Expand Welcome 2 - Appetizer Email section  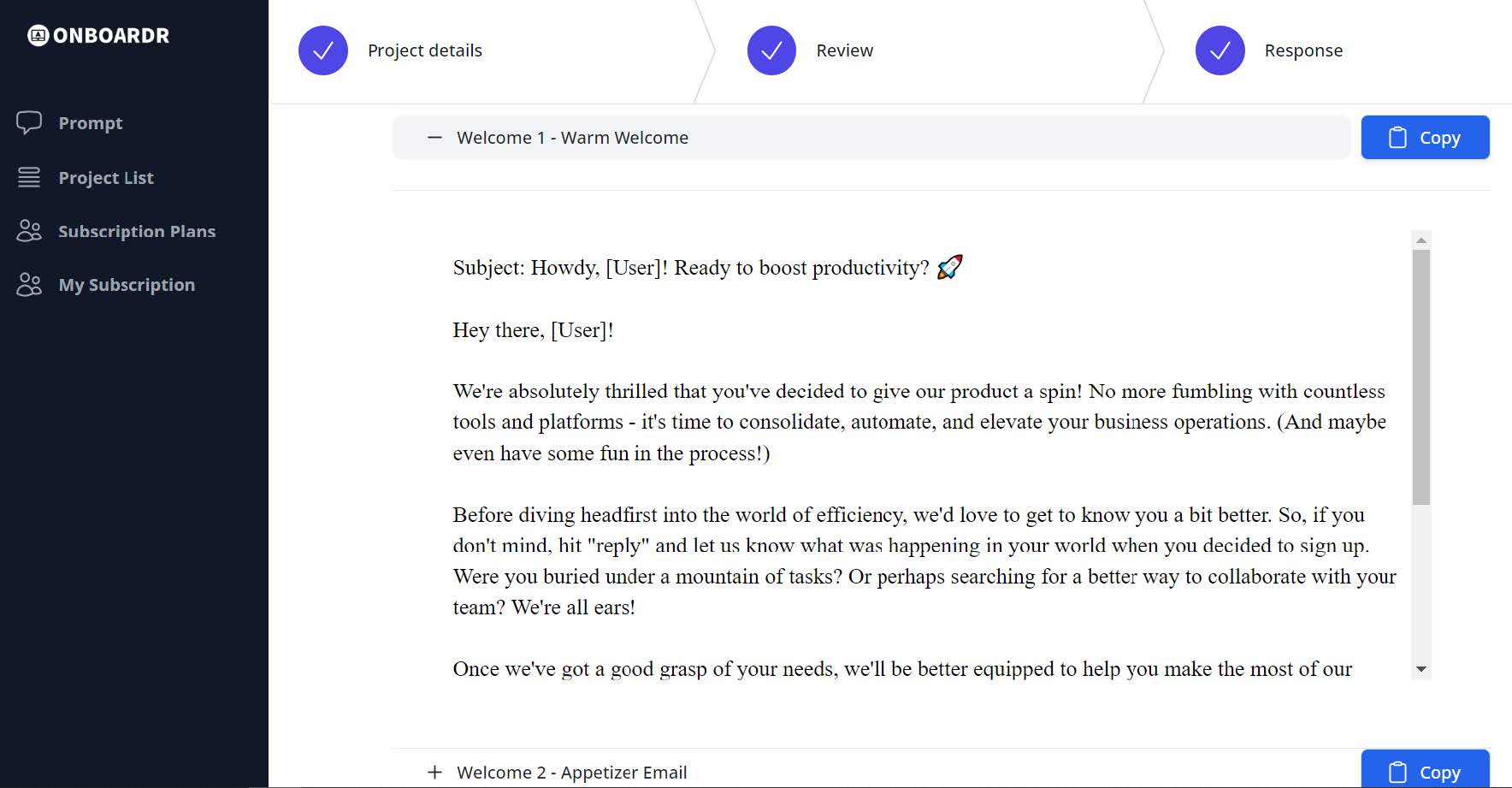coord(871,772)
